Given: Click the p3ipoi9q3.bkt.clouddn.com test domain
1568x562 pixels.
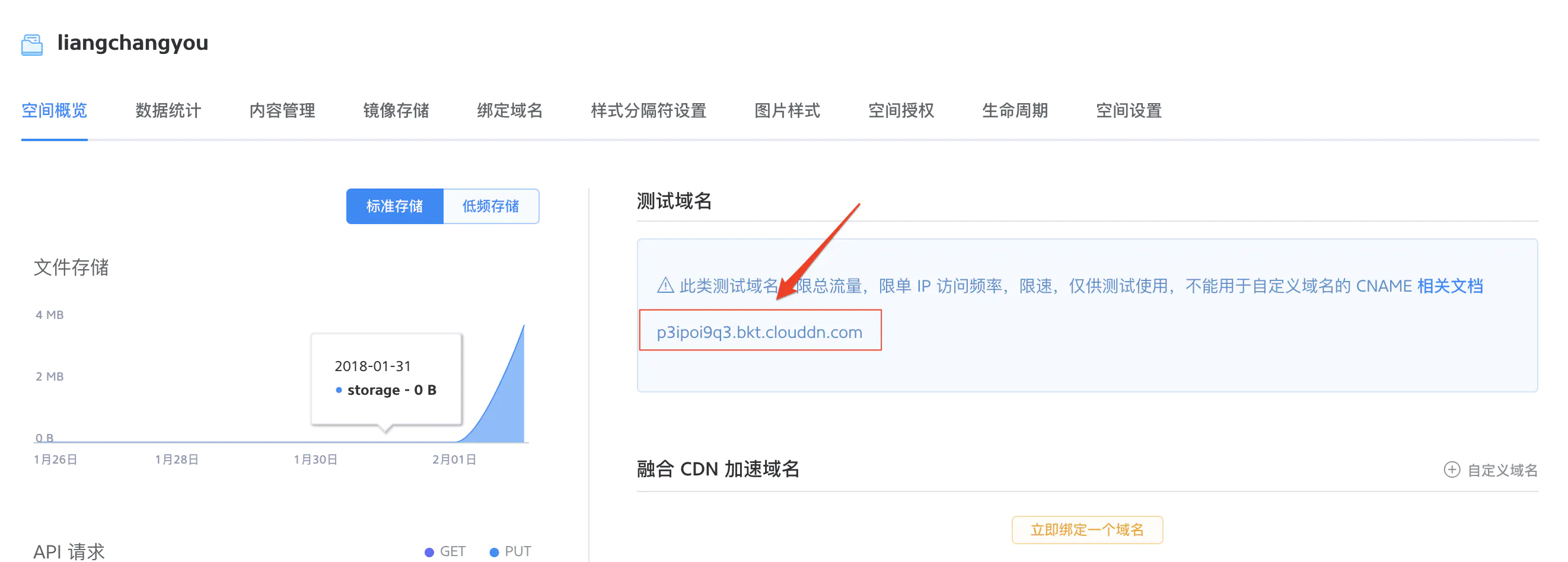Looking at the screenshot, I should tap(759, 332).
